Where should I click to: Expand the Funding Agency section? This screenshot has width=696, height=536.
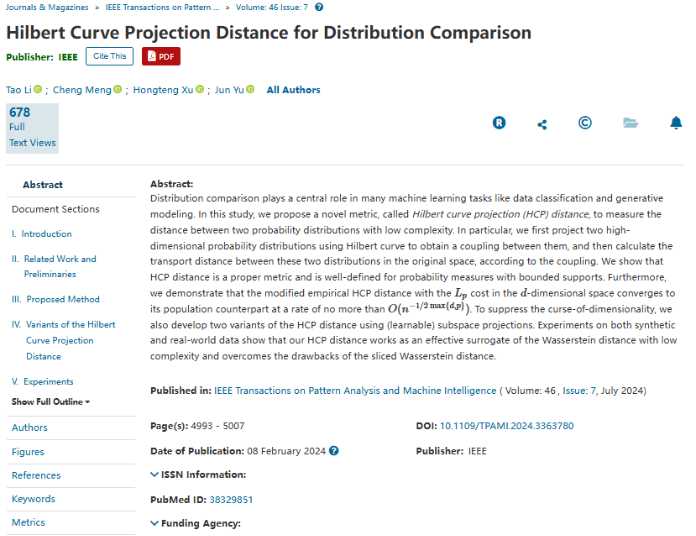click(x=196, y=523)
